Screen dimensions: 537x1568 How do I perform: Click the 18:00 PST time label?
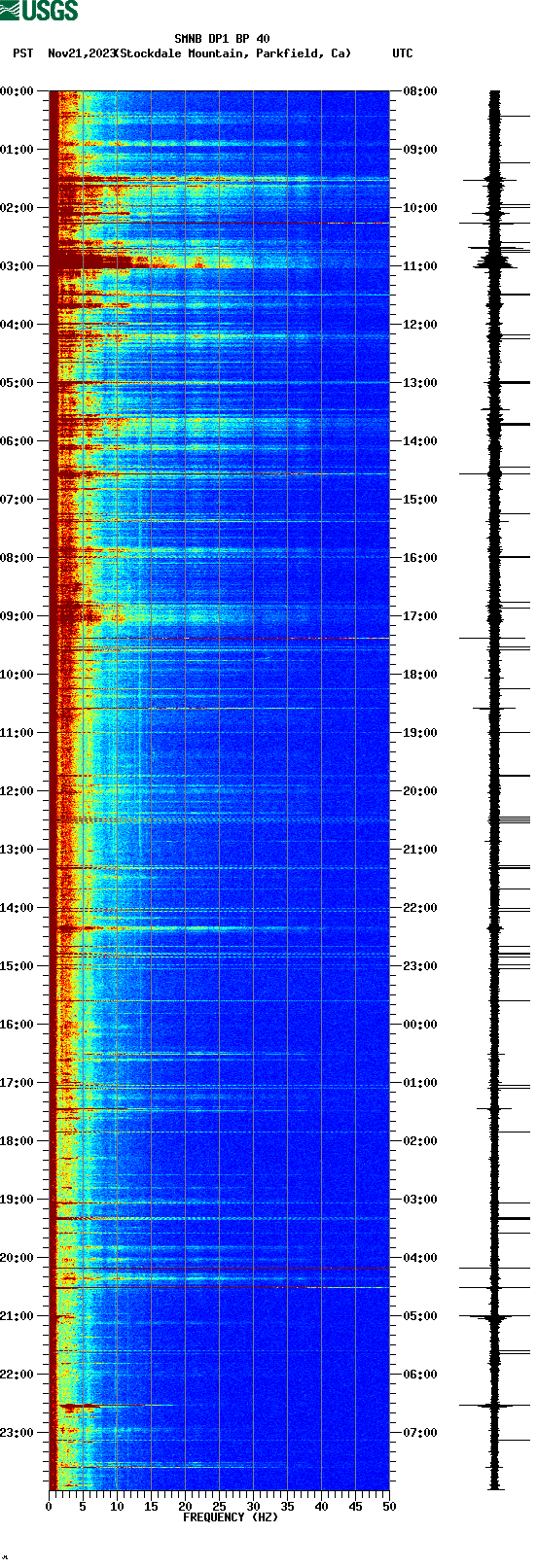click(x=17, y=1141)
